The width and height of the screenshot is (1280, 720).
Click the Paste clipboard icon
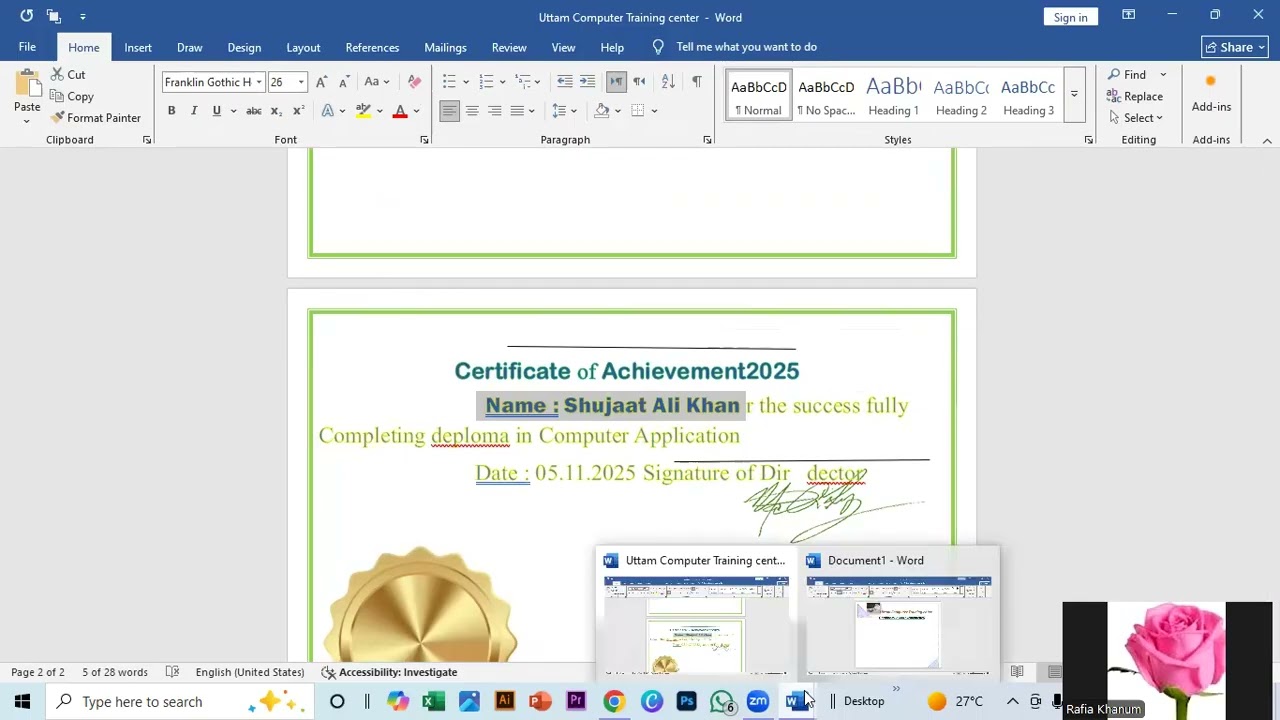pos(27,84)
